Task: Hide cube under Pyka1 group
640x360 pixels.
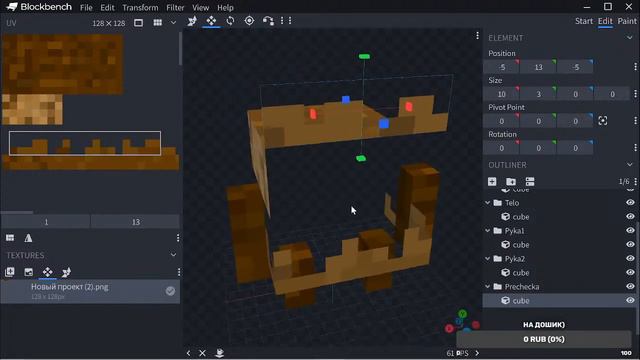Action: 630,244
